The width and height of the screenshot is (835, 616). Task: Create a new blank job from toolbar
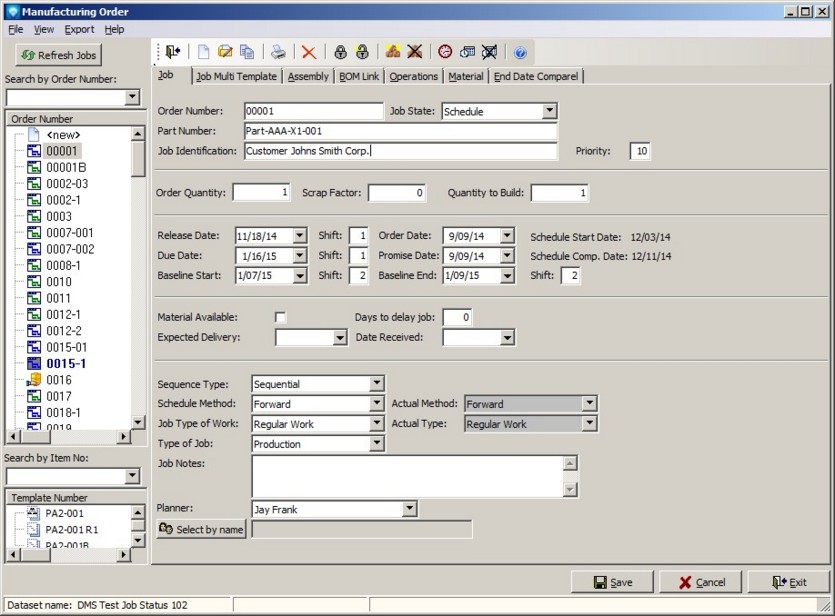204,52
